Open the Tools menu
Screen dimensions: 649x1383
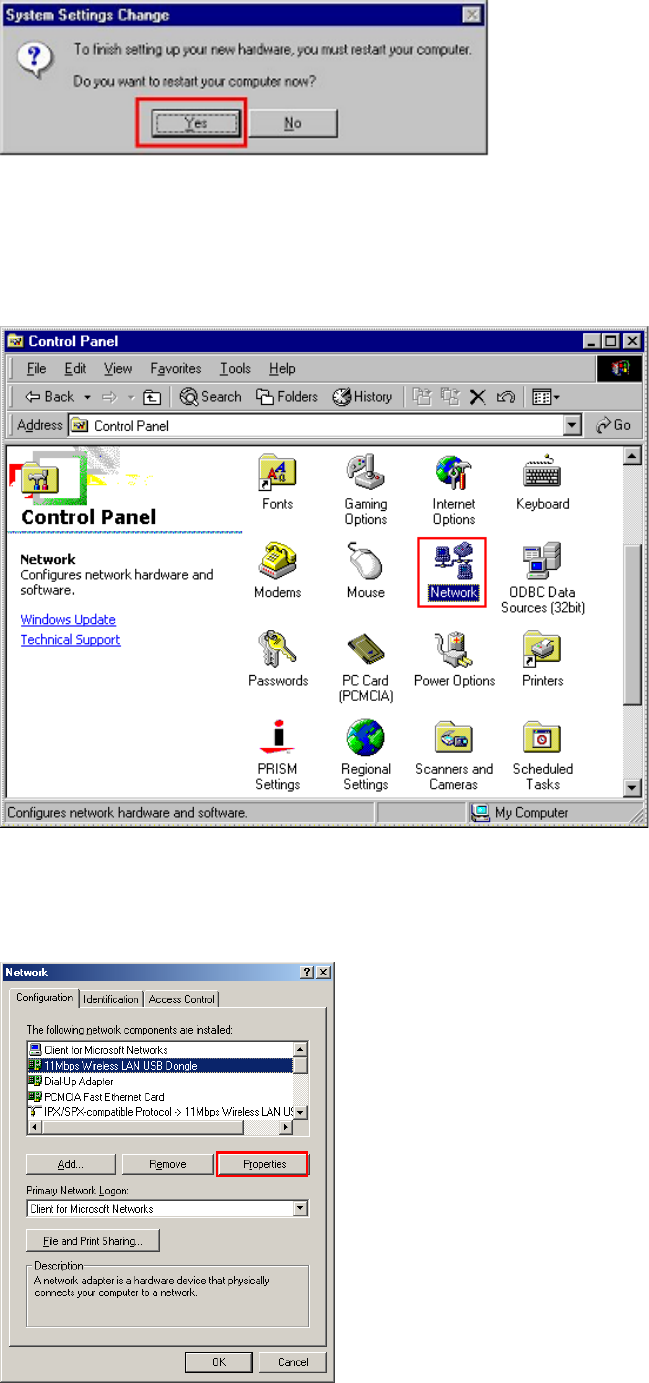click(235, 368)
